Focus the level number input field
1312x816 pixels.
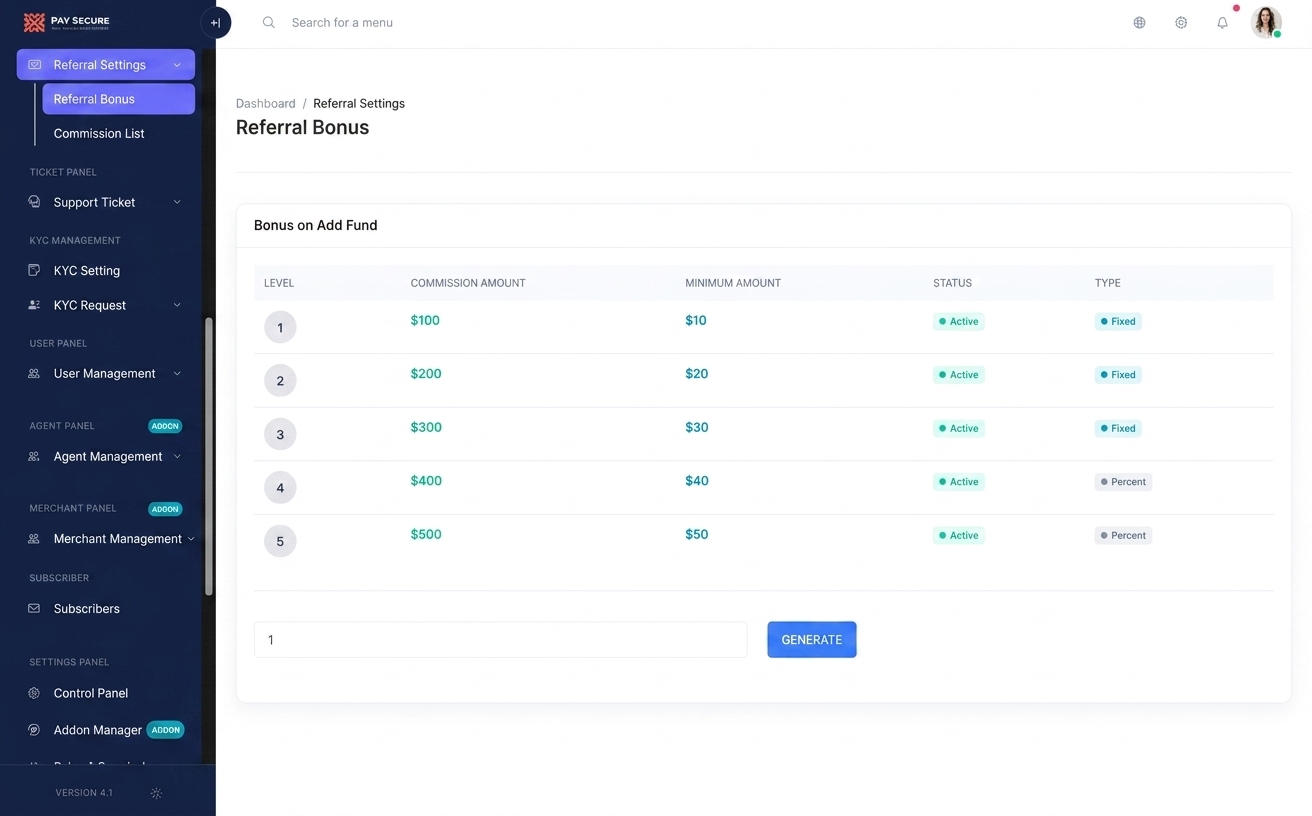click(500, 640)
